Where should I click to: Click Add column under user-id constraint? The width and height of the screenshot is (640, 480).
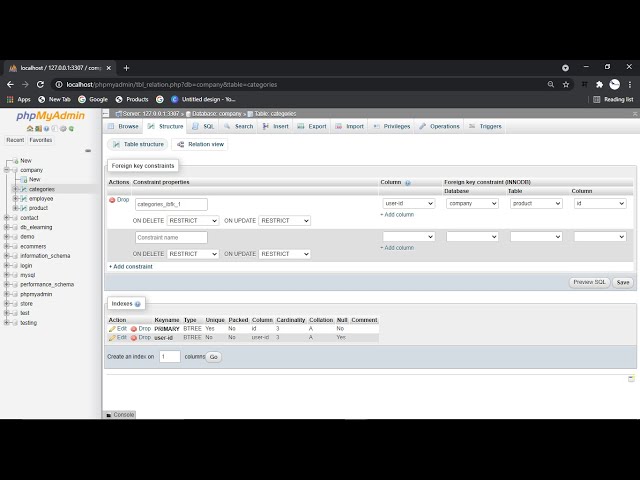pyautogui.click(x=397, y=215)
